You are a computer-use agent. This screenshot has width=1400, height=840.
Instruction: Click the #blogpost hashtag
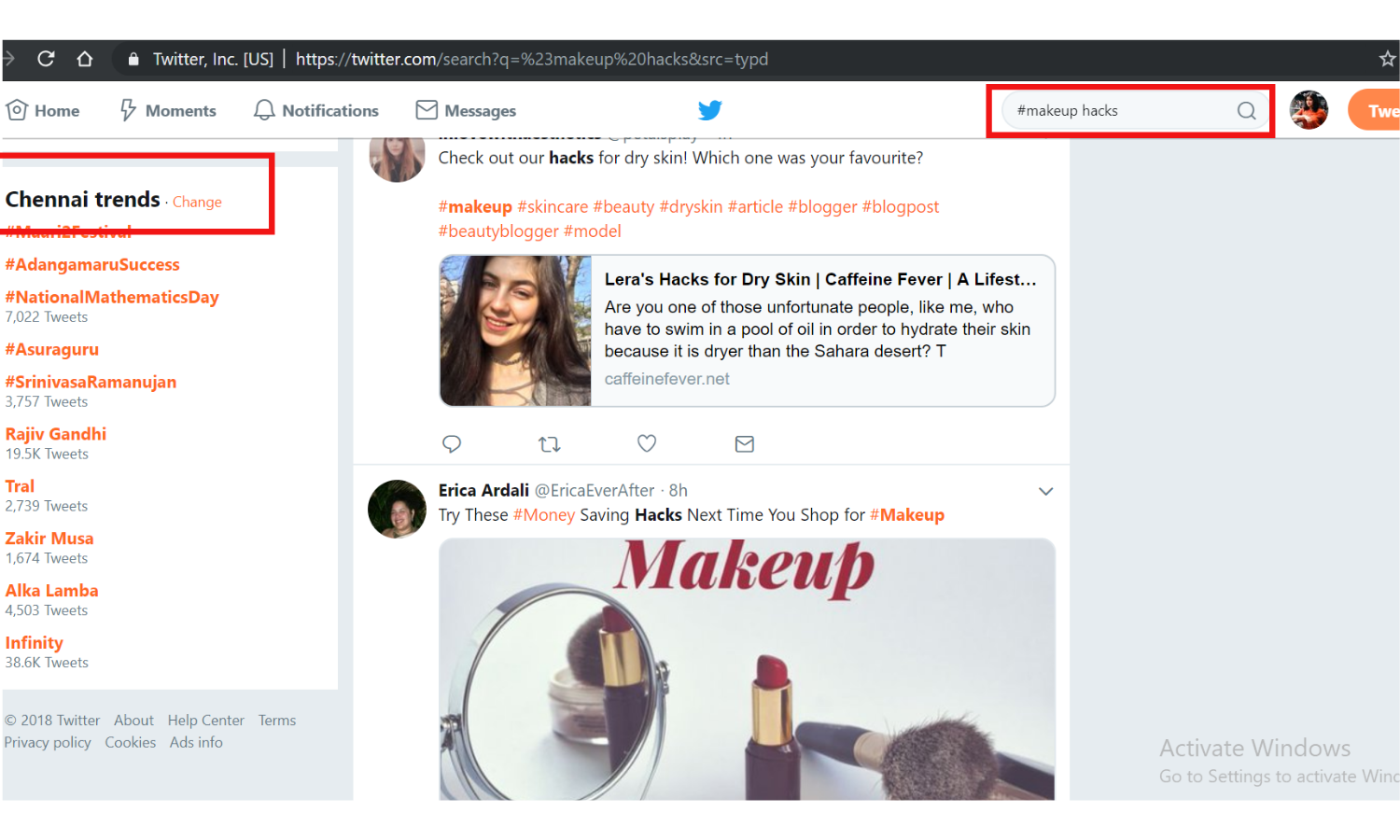[x=901, y=206]
